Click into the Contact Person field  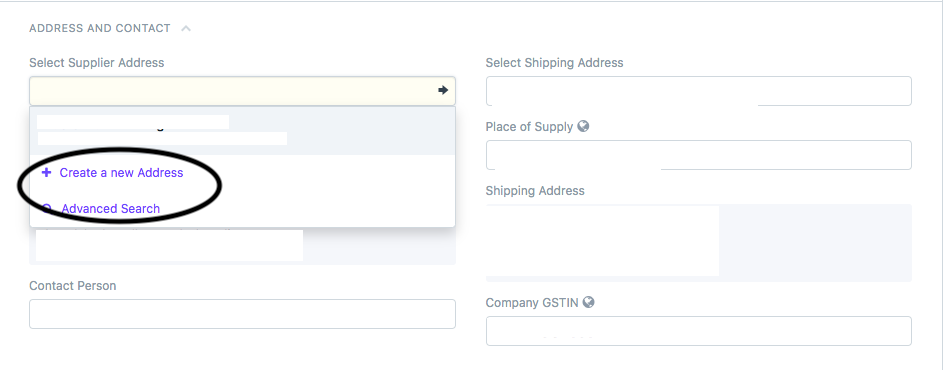pos(243,313)
